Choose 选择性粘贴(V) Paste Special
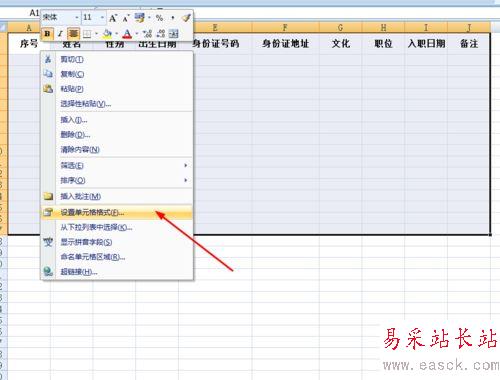The image size is (500, 380). pyautogui.click(x=117, y=104)
